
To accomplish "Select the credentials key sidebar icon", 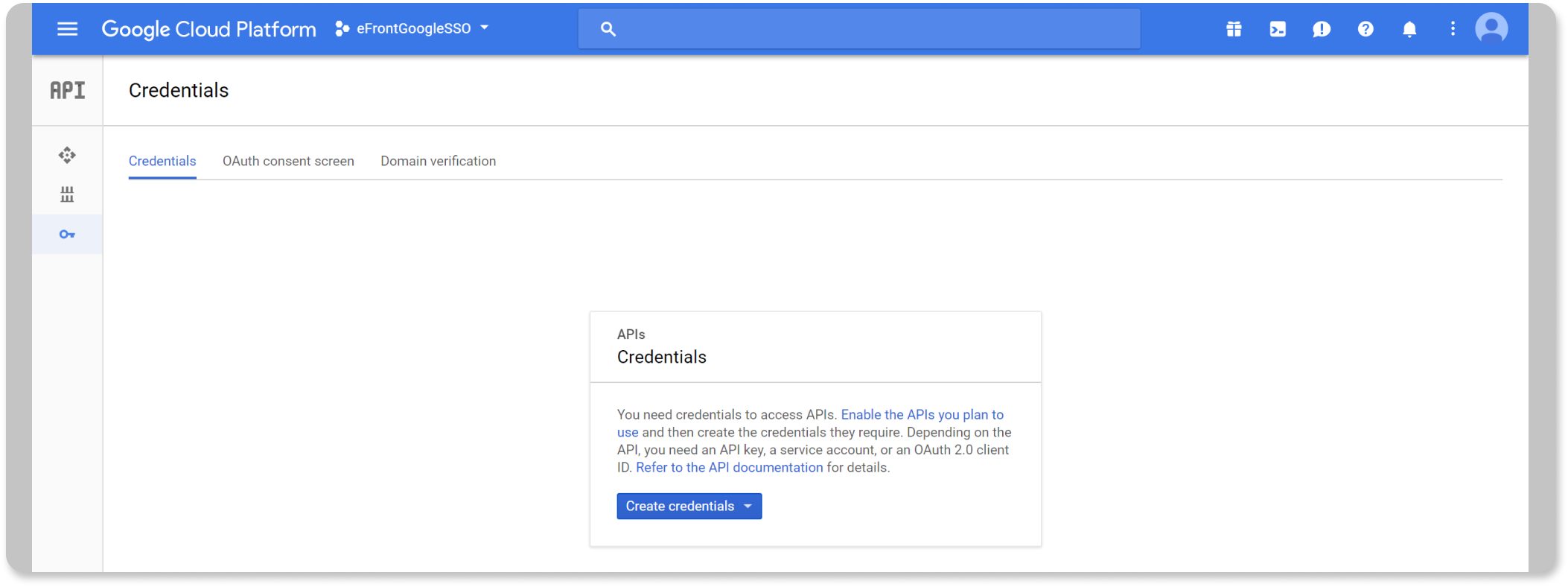I will [x=67, y=235].
